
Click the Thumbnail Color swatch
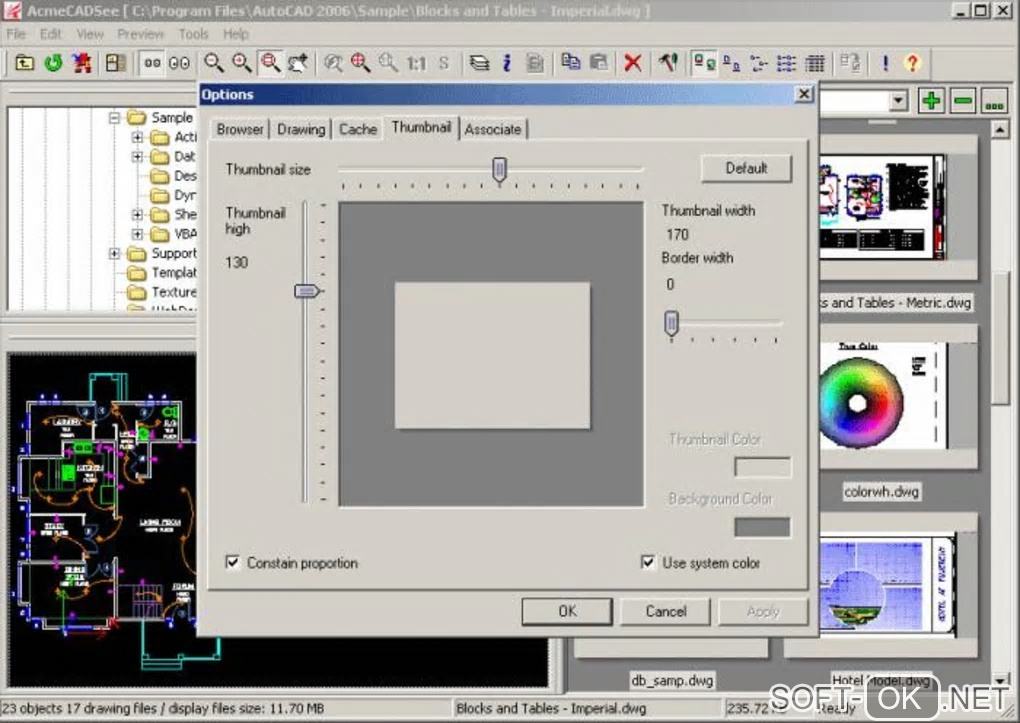762,467
